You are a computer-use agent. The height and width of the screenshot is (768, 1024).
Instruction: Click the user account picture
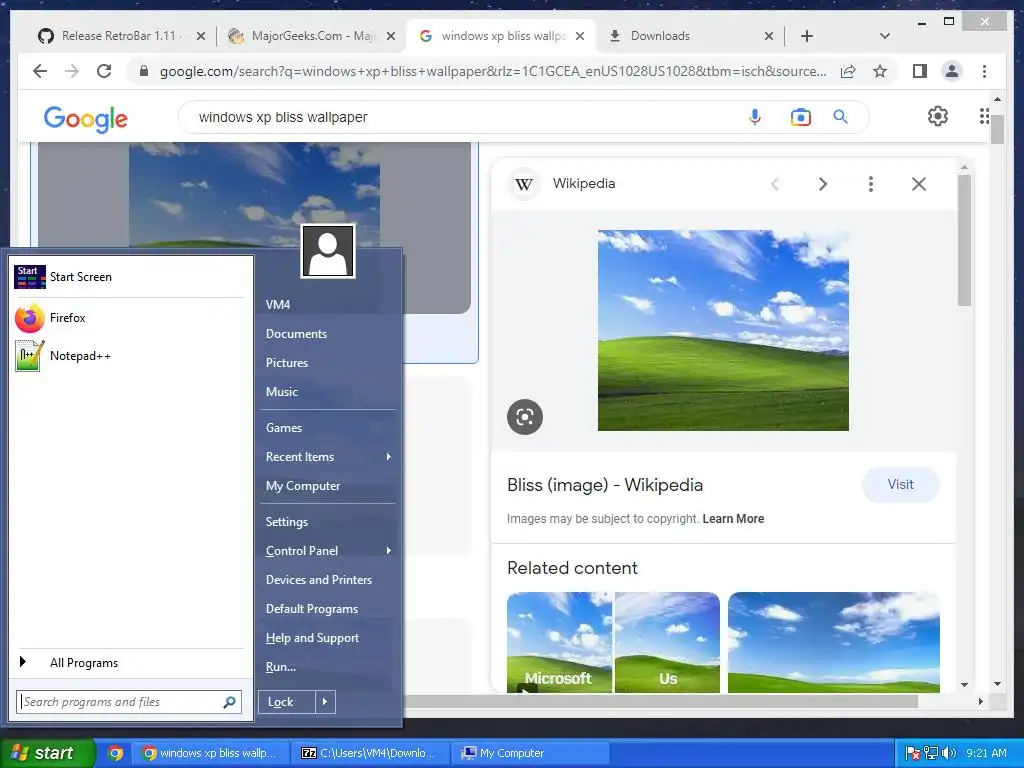click(x=328, y=251)
